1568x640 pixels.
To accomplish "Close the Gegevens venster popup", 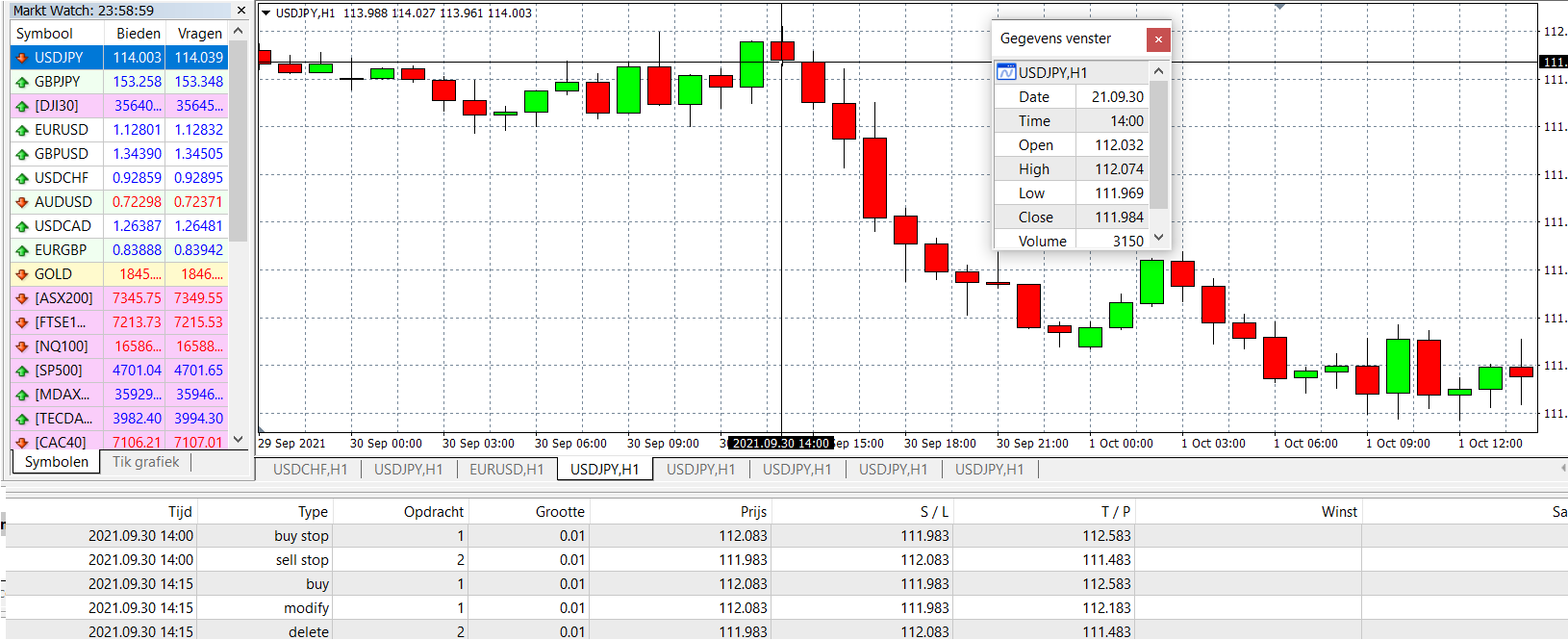I will (x=1158, y=39).
